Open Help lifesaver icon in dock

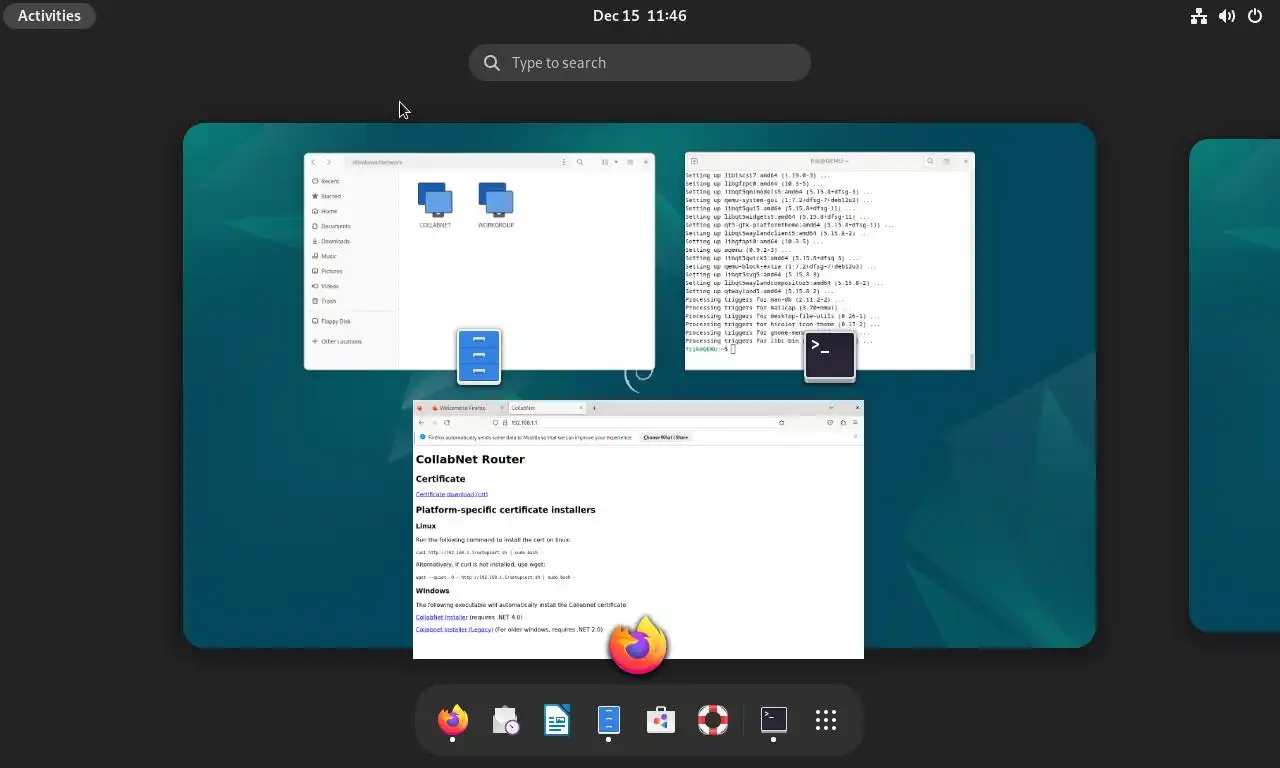[x=713, y=720]
